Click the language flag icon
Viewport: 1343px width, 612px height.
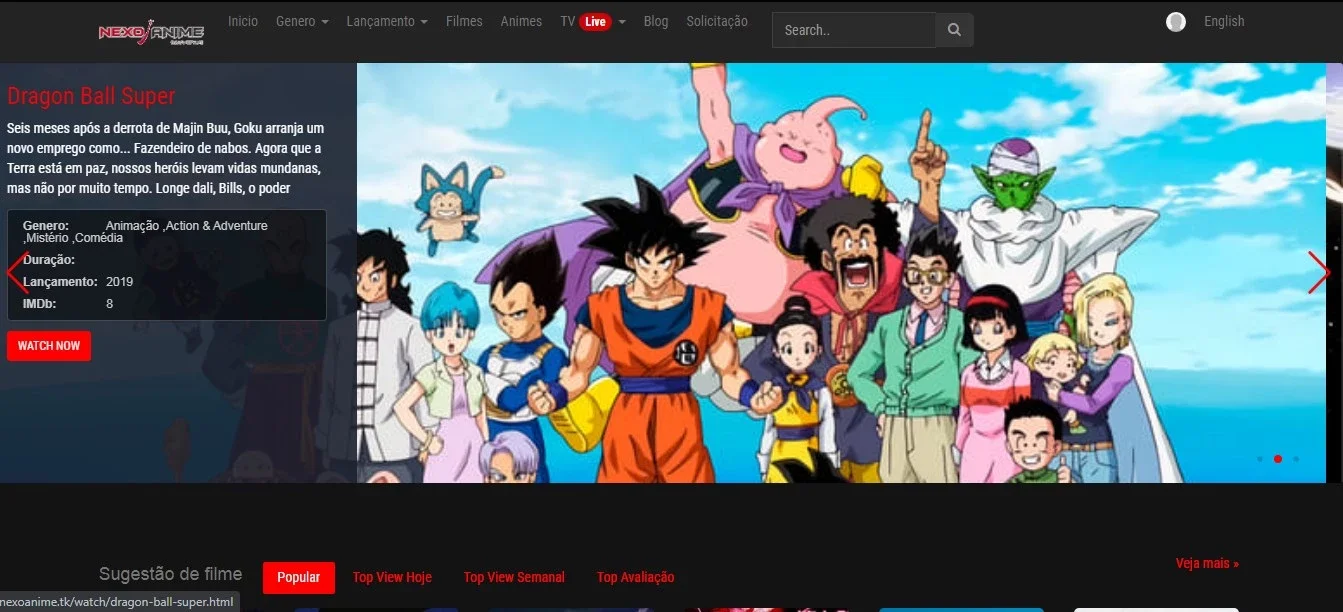click(1176, 22)
